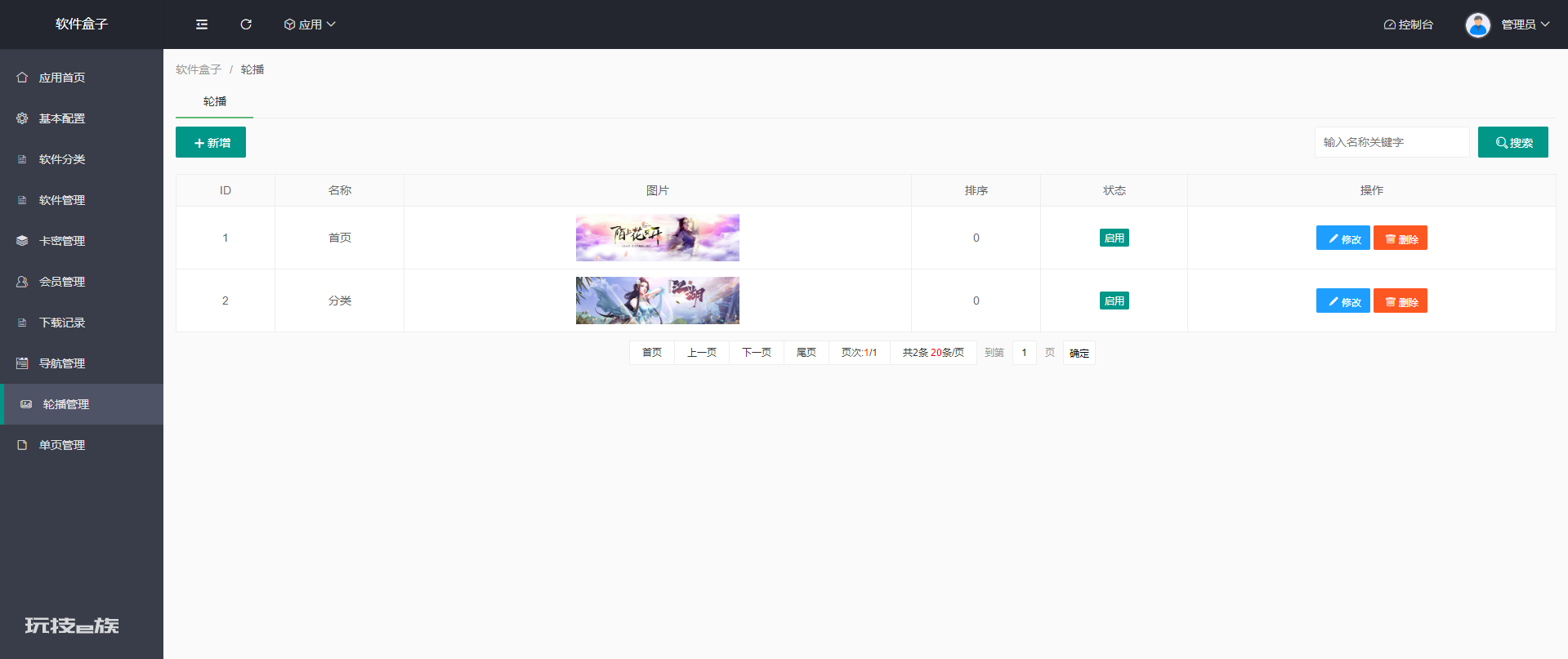Open 卡密管理 in the sidebar
Viewport: 1568px width, 659px height.
tap(82, 241)
